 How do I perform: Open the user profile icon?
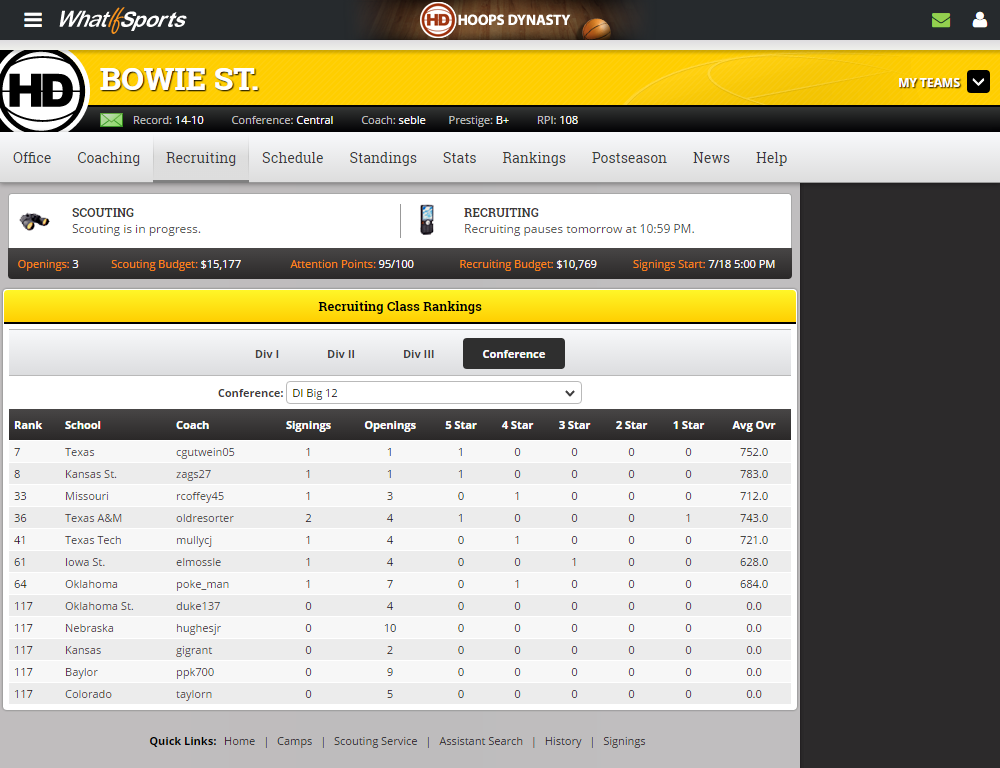[x=979, y=20]
